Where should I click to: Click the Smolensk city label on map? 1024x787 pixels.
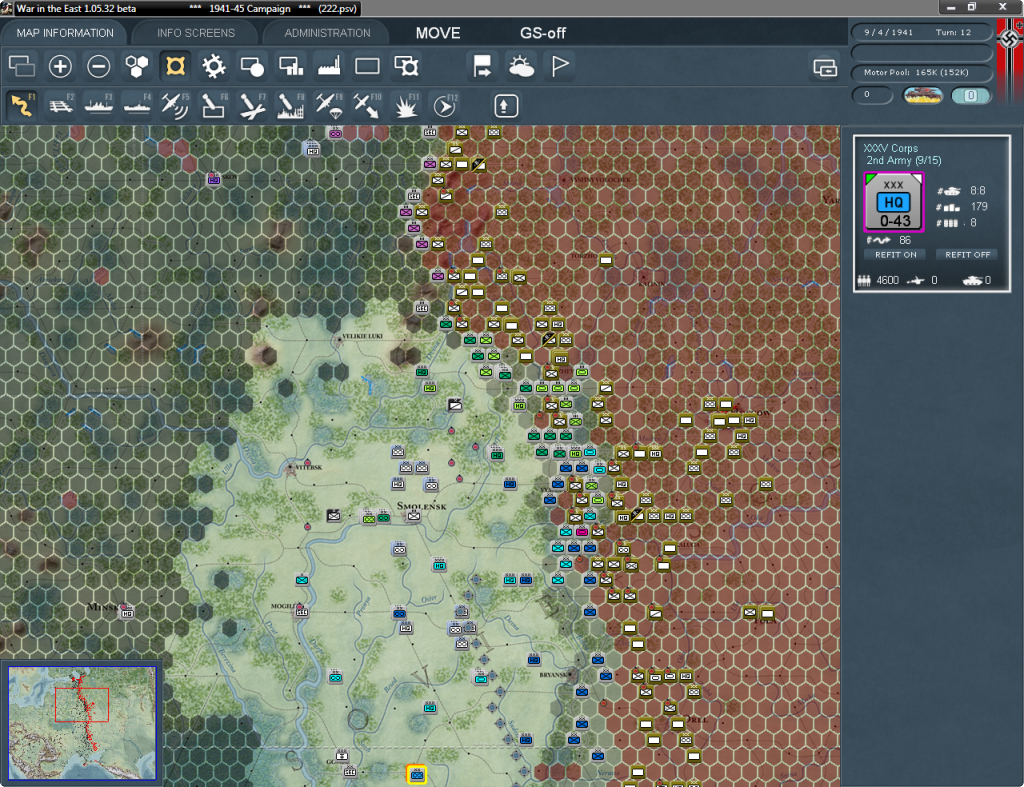pyautogui.click(x=421, y=506)
